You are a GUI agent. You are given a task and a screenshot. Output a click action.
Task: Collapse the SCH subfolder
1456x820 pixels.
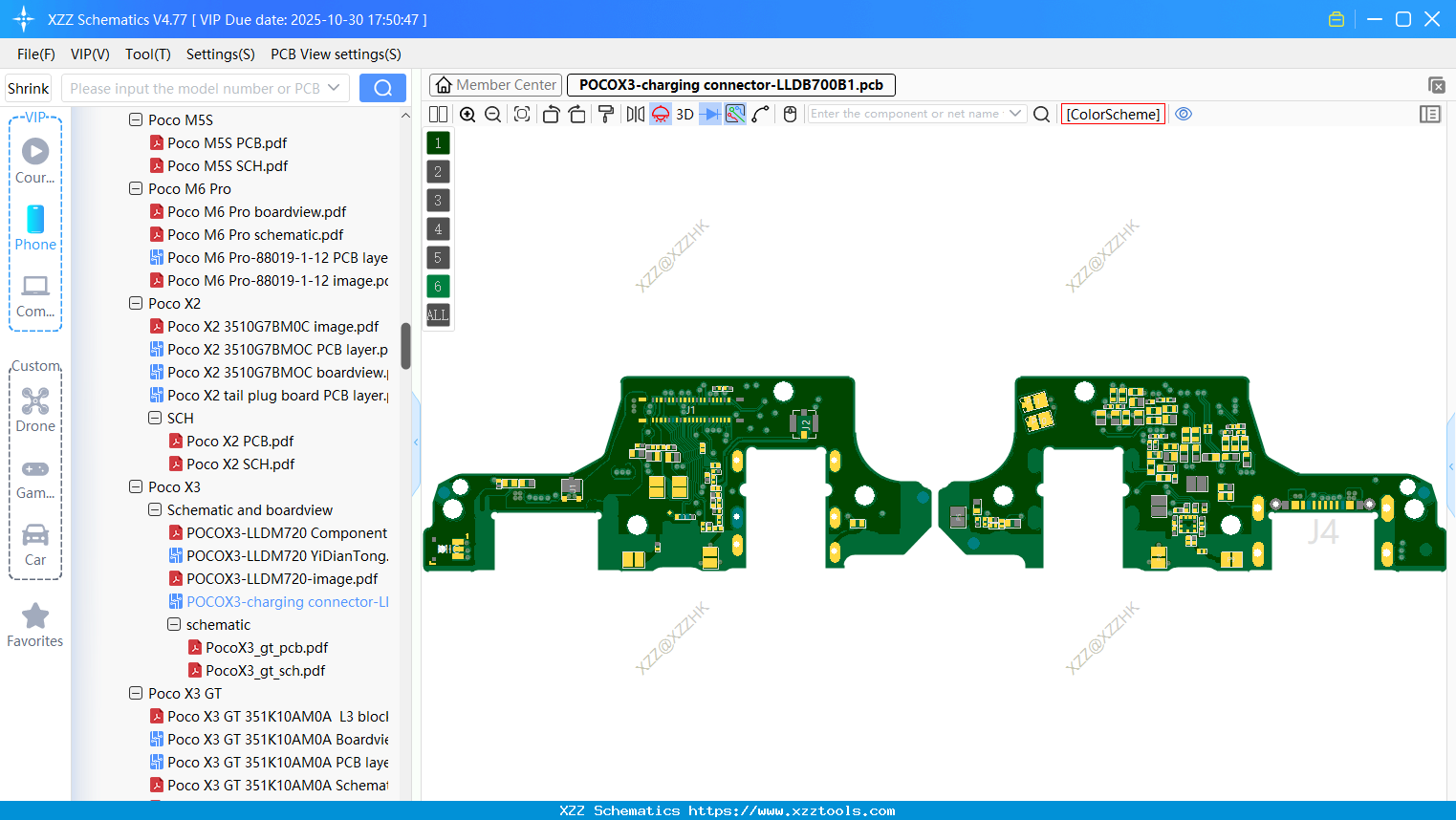point(155,419)
